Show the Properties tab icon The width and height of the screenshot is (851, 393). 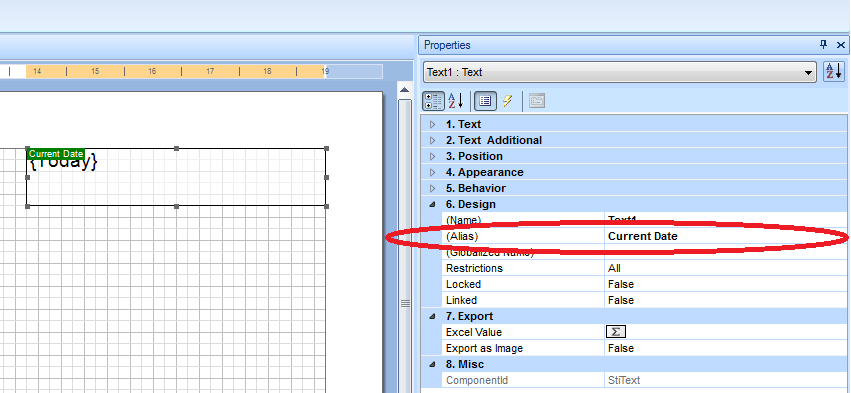coord(486,101)
